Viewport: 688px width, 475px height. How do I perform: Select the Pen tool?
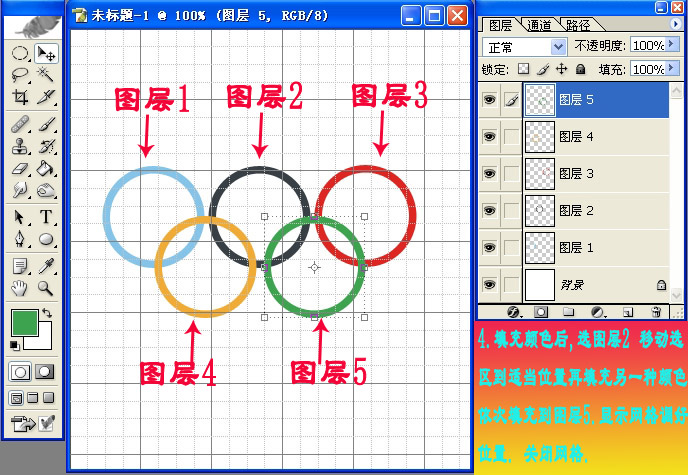pos(20,239)
